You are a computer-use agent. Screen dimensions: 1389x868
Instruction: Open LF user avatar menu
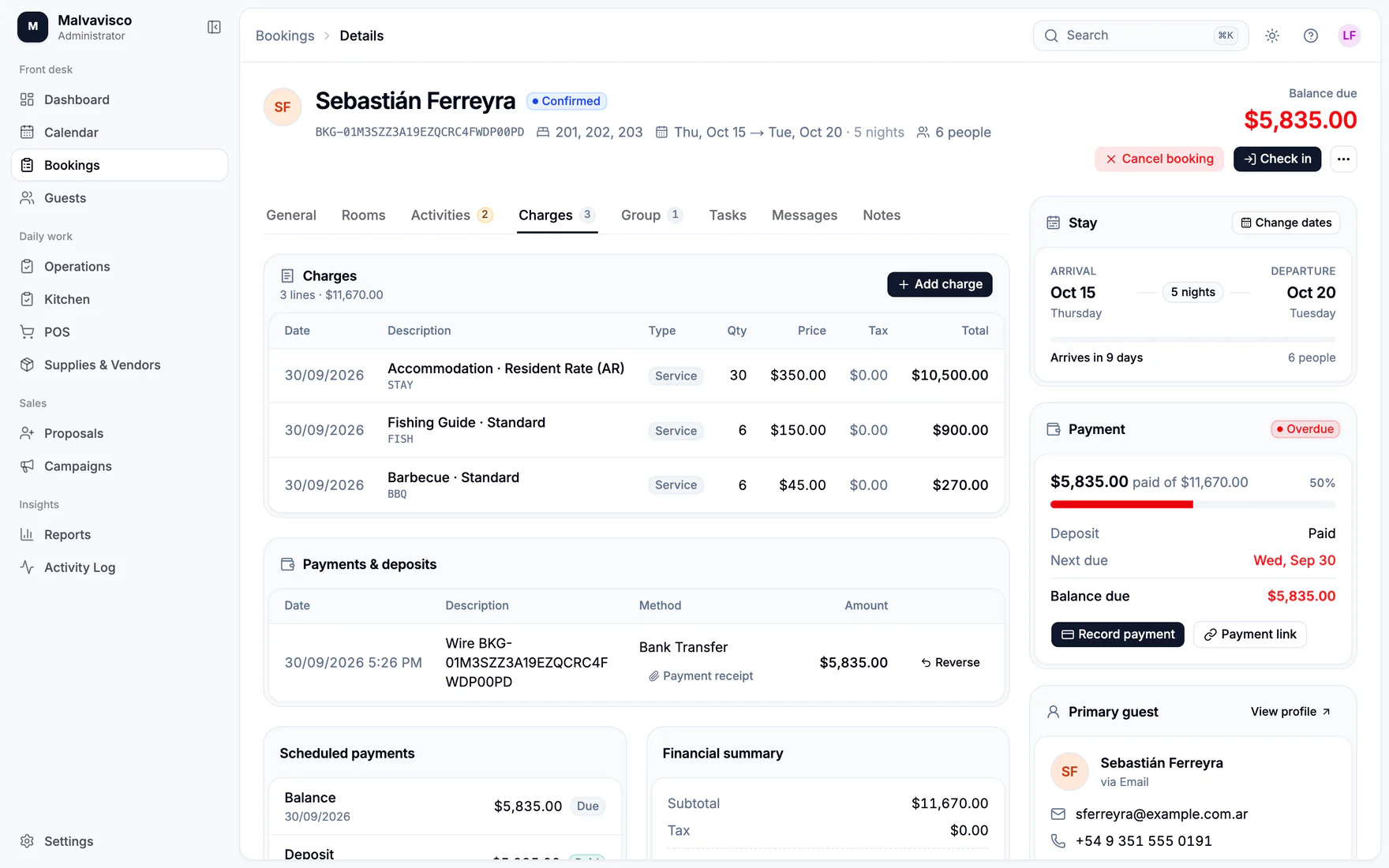coord(1350,36)
